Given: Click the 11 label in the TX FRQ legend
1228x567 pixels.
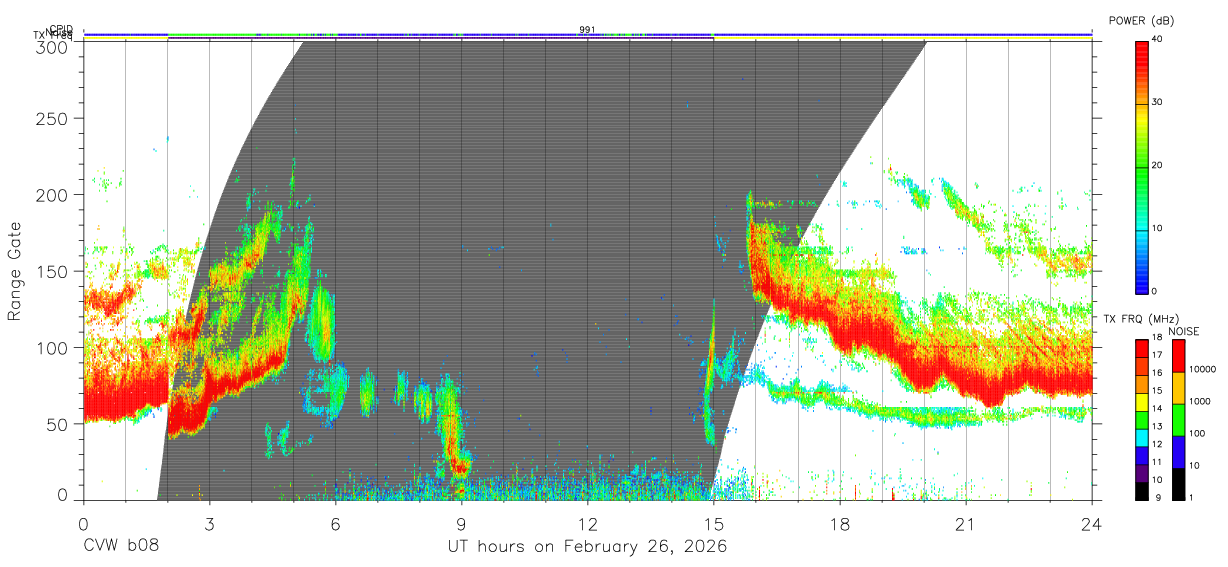Looking at the screenshot, I should point(1159,462).
